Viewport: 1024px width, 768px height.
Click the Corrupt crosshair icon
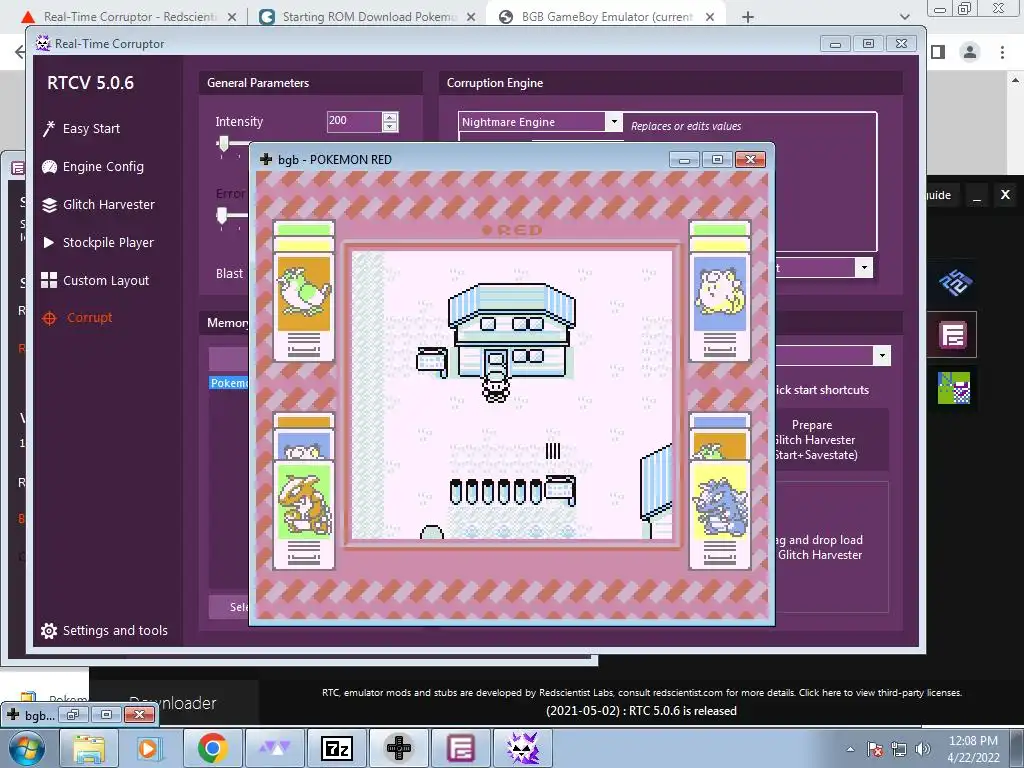49,318
